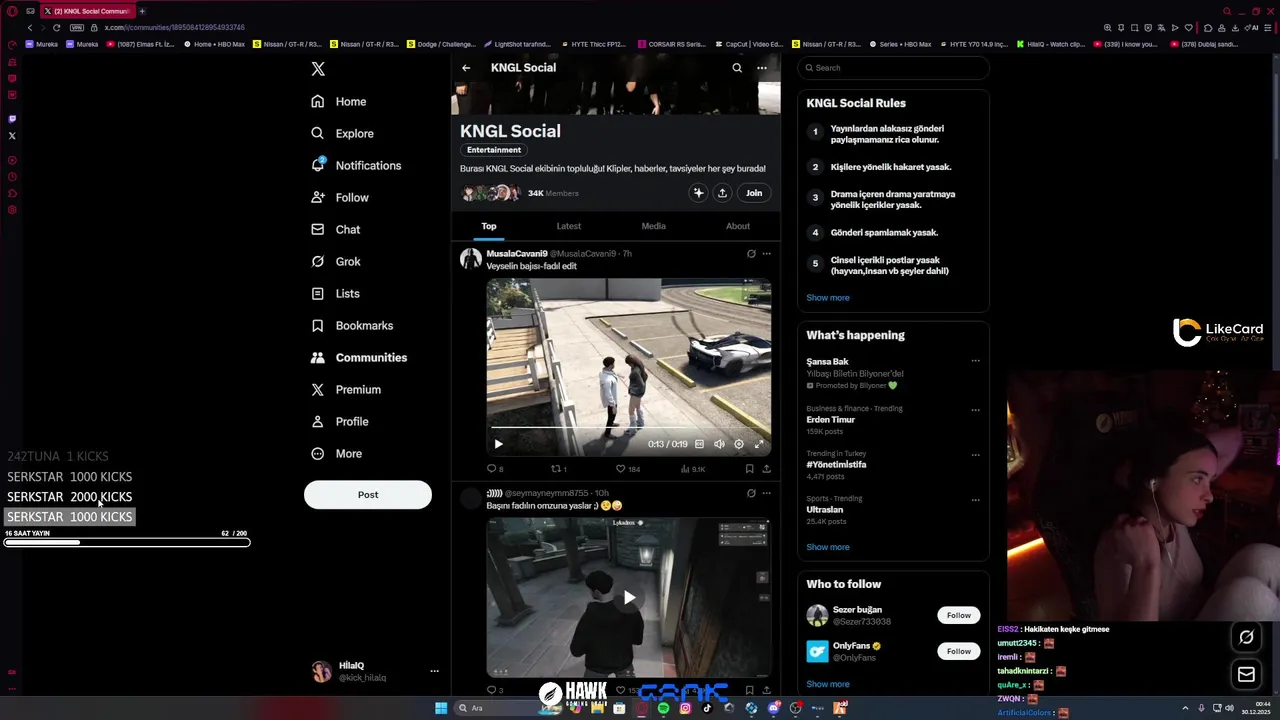Viewport: 1280px width, 720px height.
Task: Share MusalaCavani9's post
Action: pos(767,469)
